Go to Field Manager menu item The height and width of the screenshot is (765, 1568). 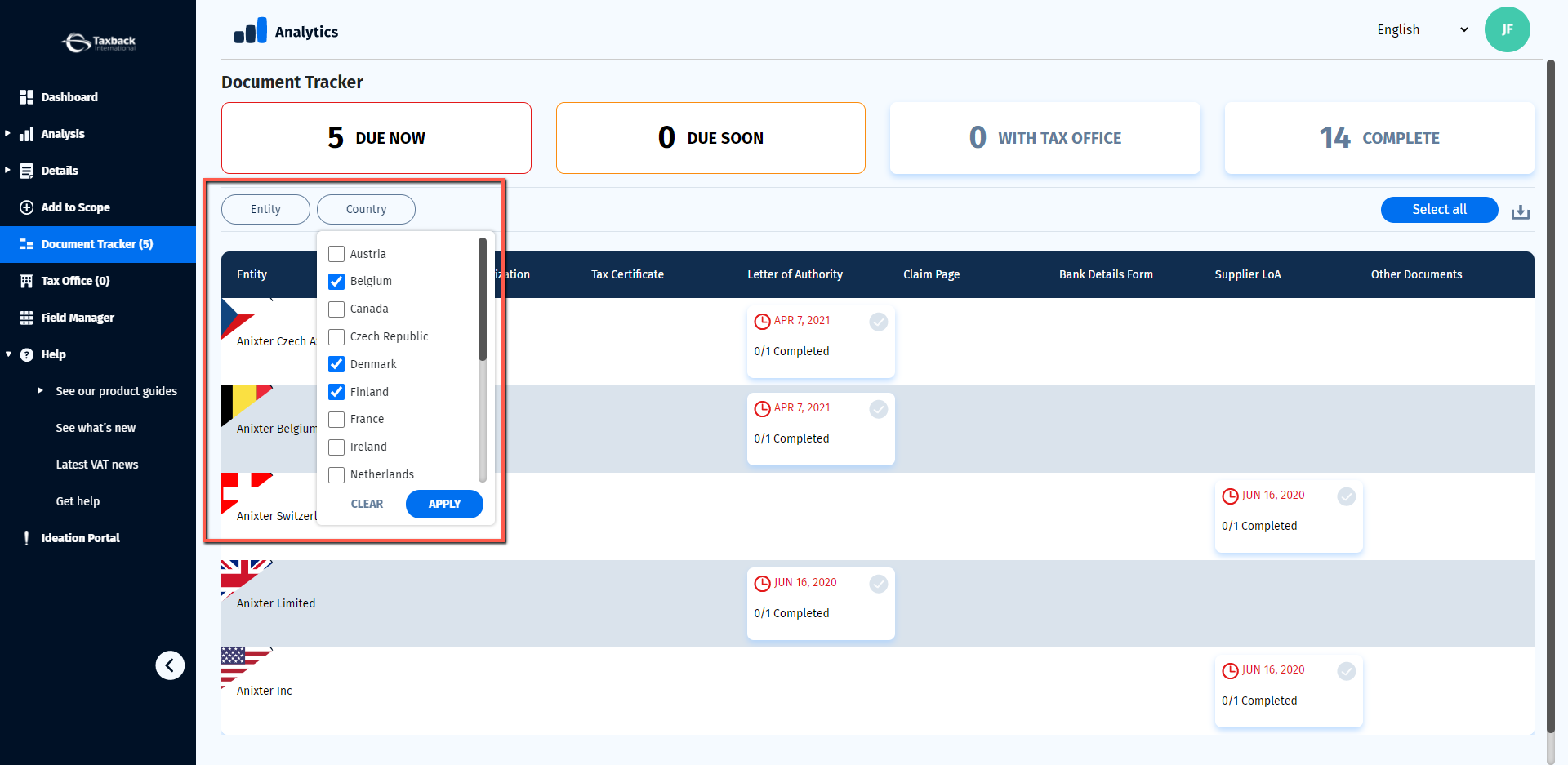pyautogui.click(x=98, y=318)
